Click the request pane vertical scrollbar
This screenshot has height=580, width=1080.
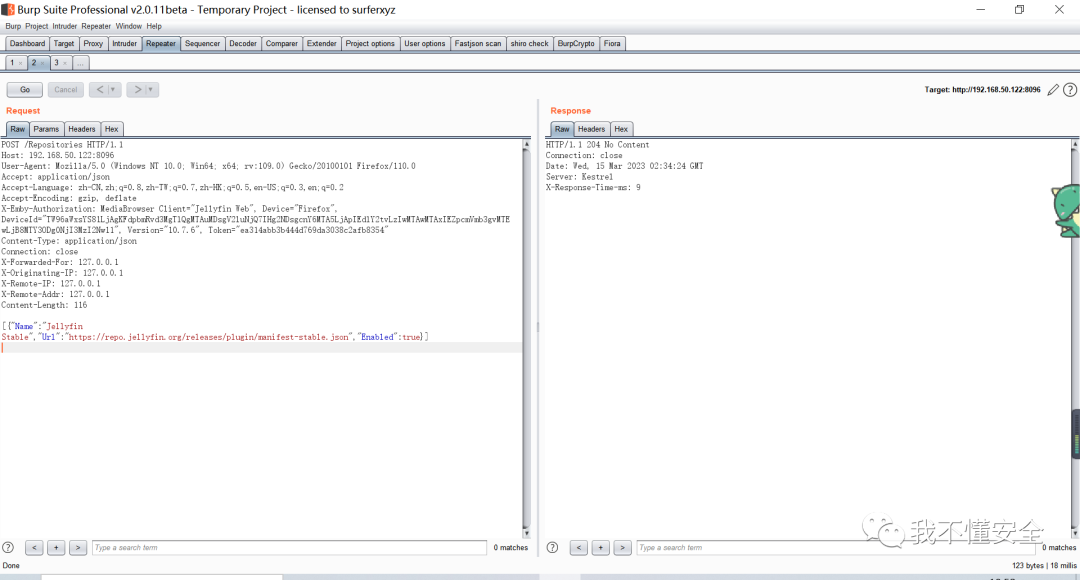tap(526, 339)
